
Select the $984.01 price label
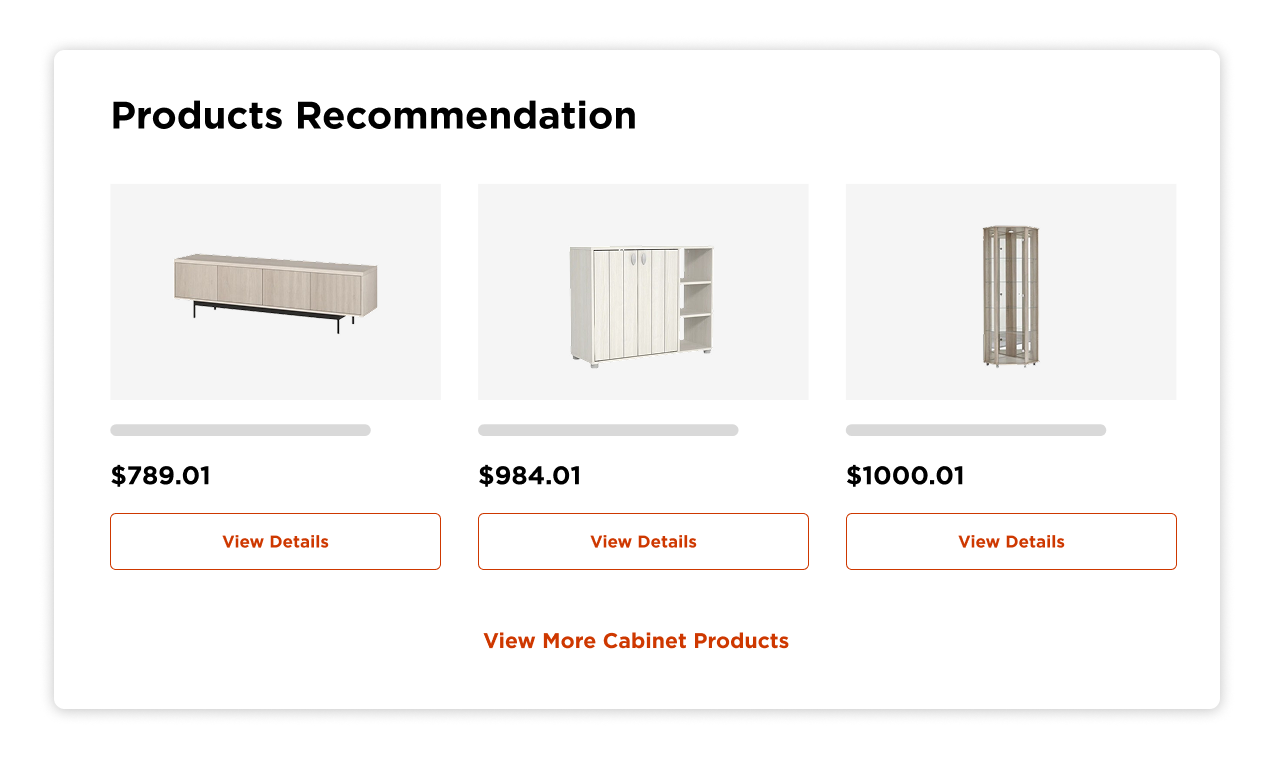[530, 476]
